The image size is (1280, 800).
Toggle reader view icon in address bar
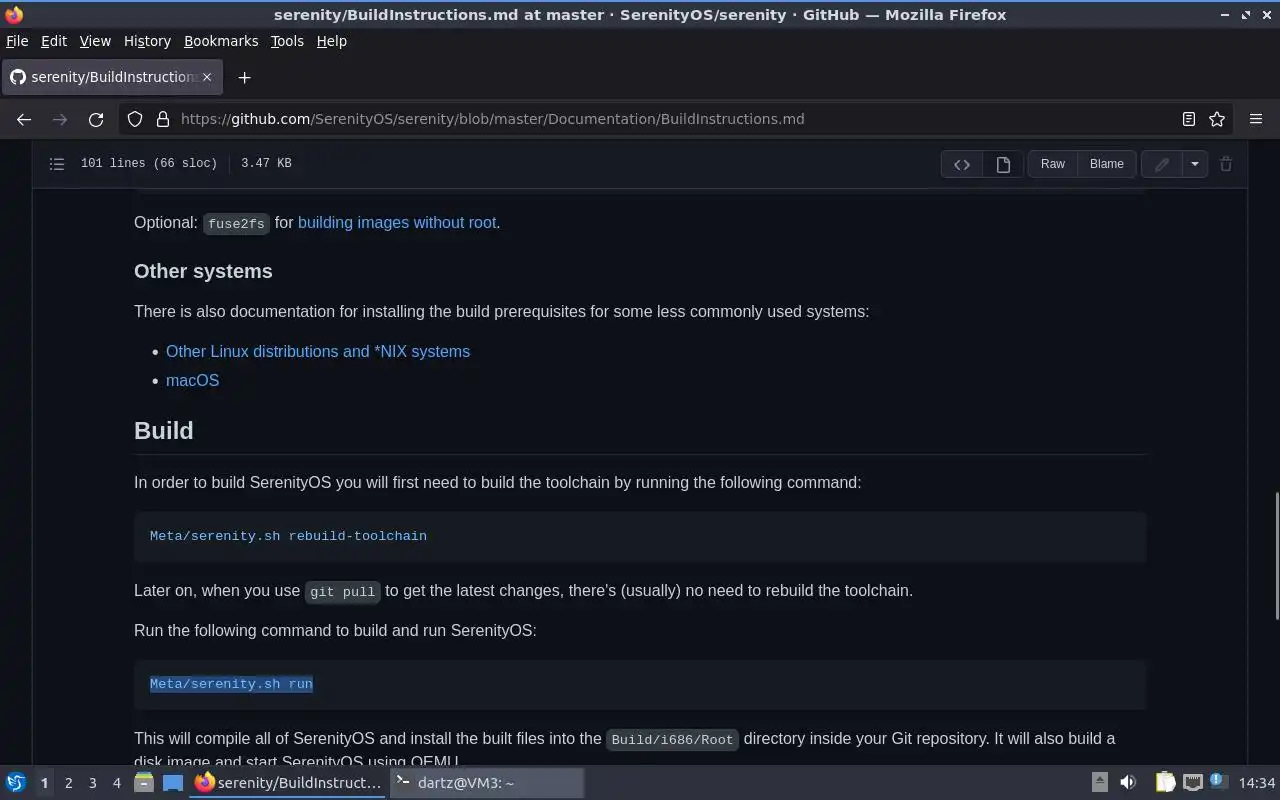pos(1188,119)
